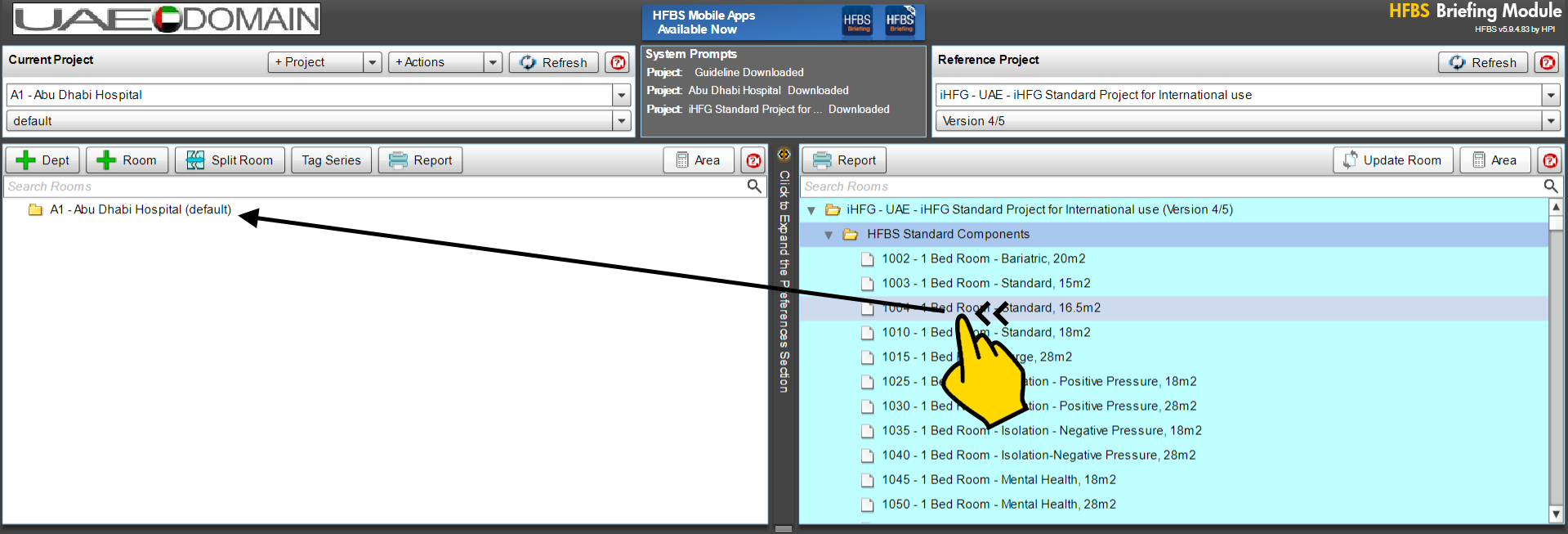The height and width of the screenshot is (534, 1568).
Task: Open the Version 4/5 dropdown
Action: click(1551, 121)
